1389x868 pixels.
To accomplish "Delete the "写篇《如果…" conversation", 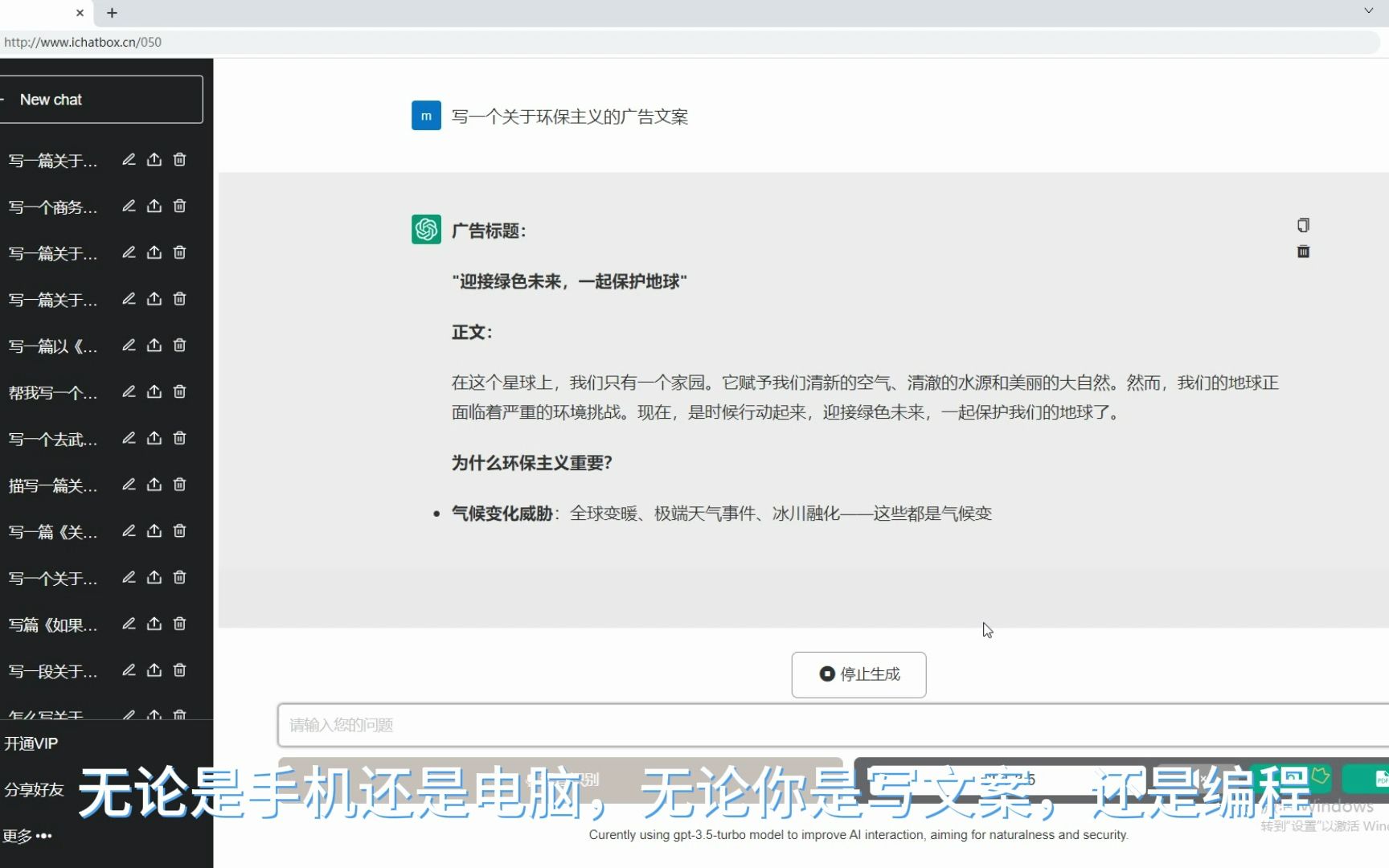I will click(180, 624).
